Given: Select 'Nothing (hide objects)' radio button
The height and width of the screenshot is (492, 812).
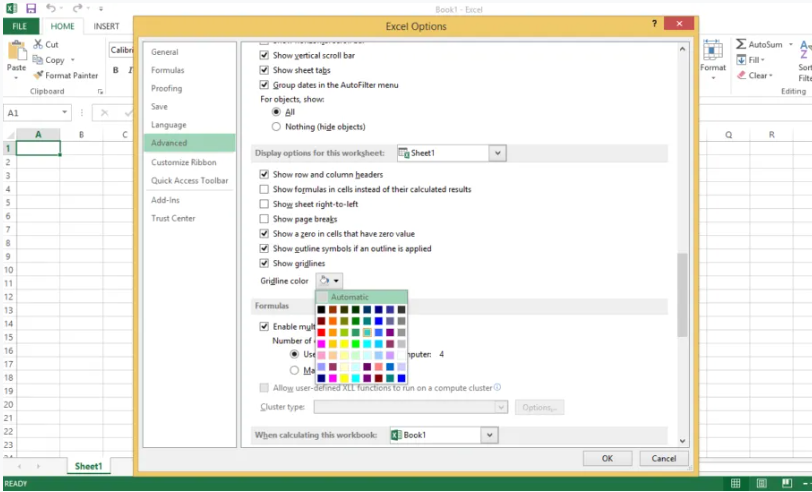Looking at the screenshot, I should coord(276,127).
